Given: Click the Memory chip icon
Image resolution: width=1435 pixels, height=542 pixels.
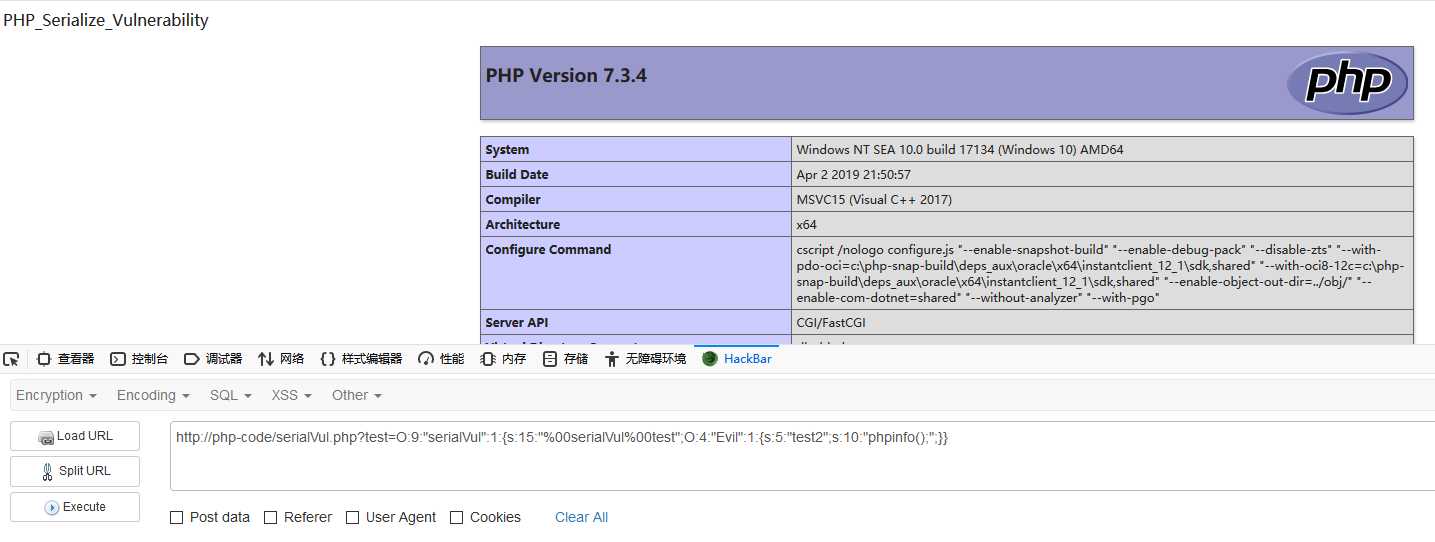Looking at the screenshot, I should [488, 359].
